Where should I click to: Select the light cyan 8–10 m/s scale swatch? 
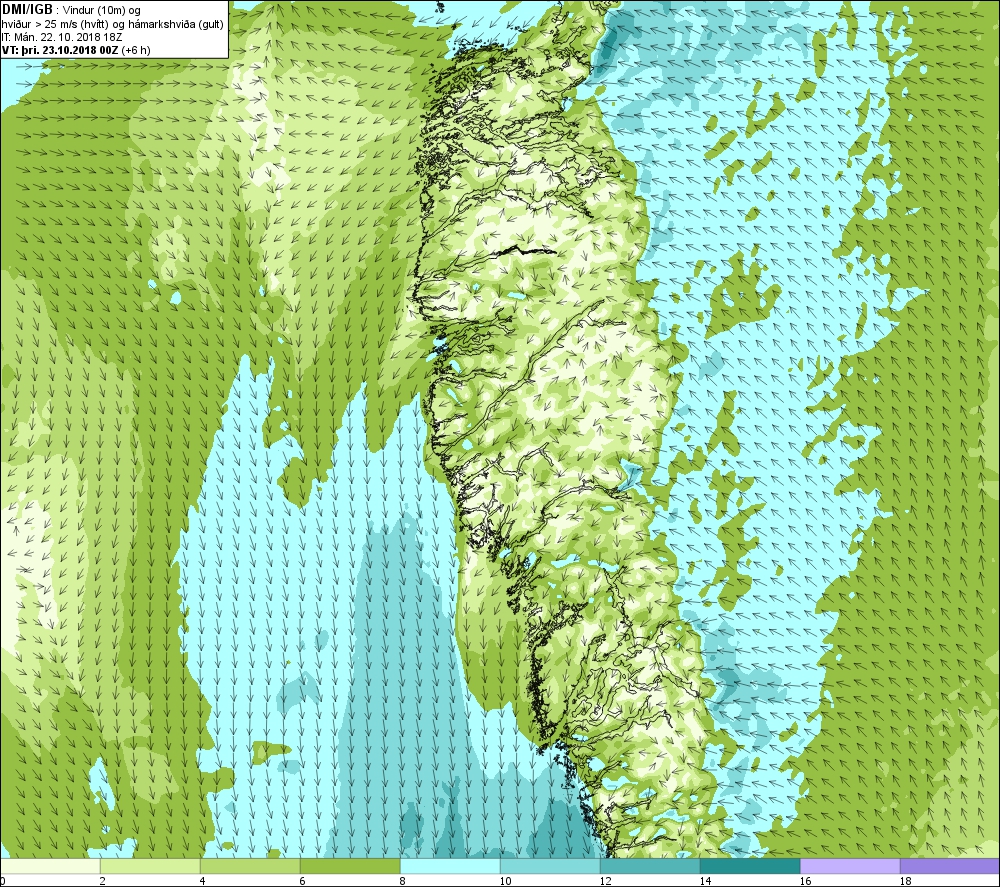450,866
